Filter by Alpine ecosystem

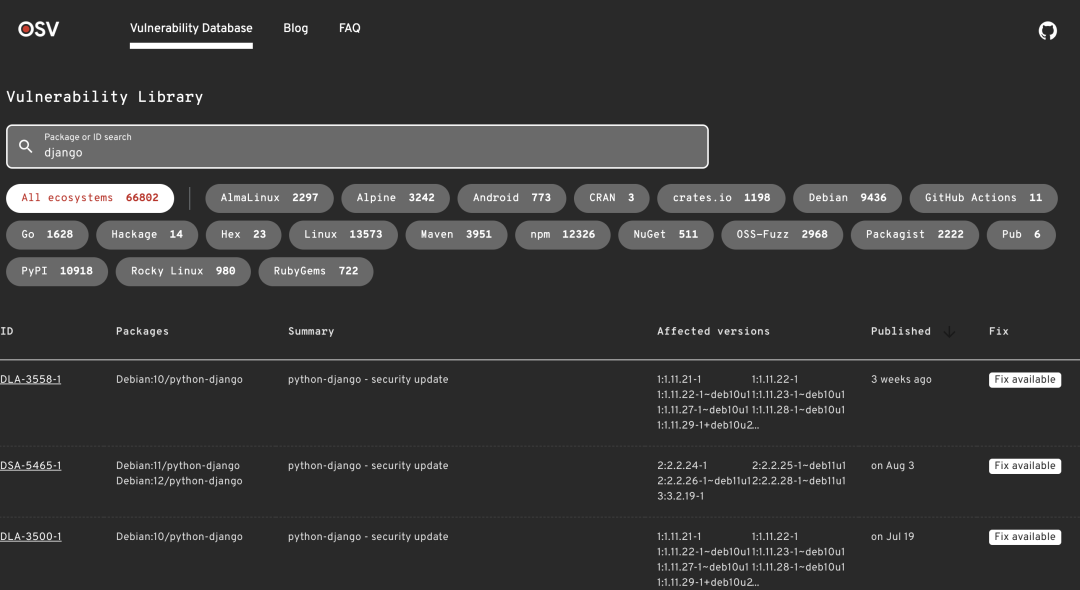point(395,198)
